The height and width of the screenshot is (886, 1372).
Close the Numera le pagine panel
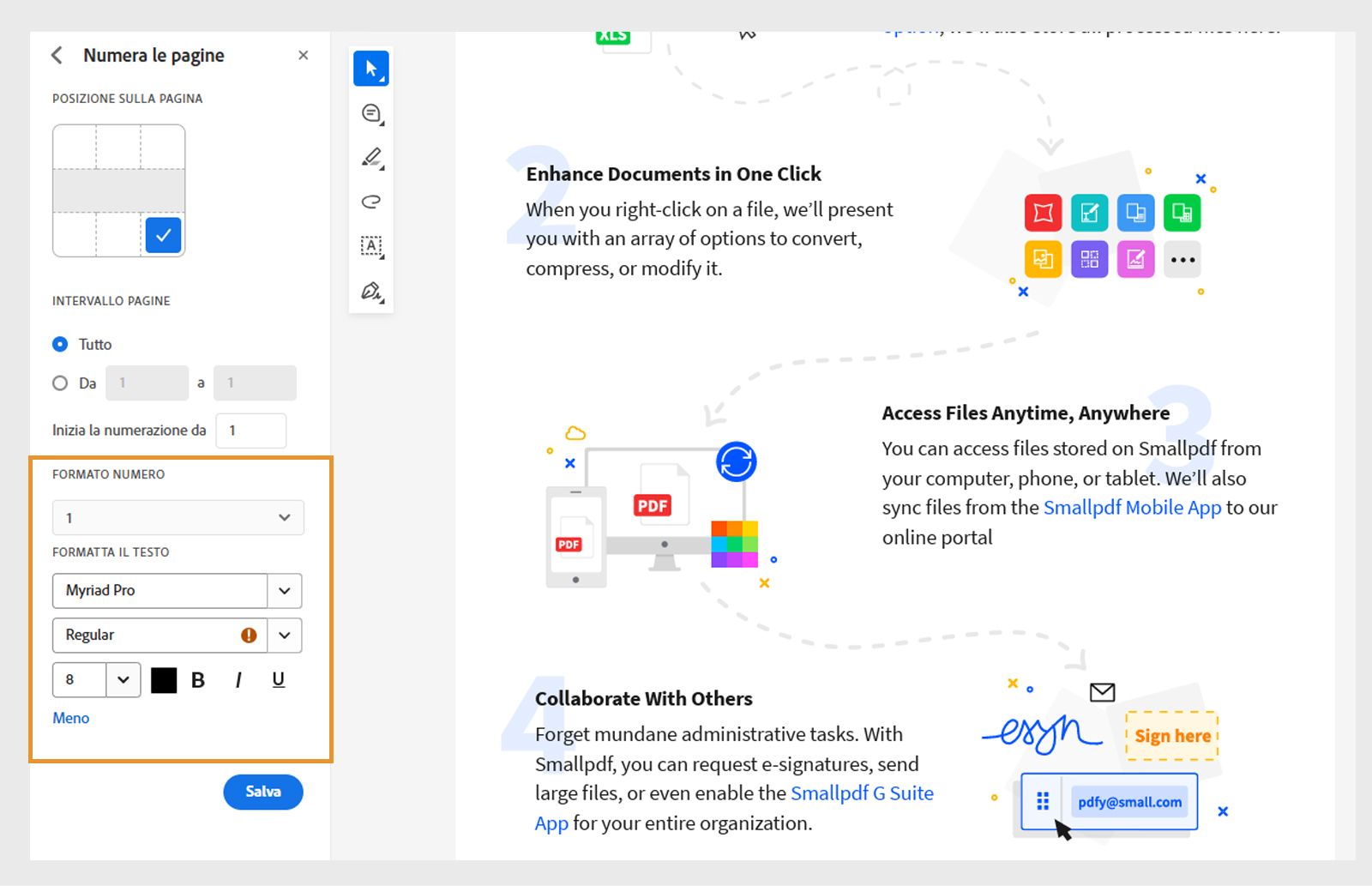(303, 56)
